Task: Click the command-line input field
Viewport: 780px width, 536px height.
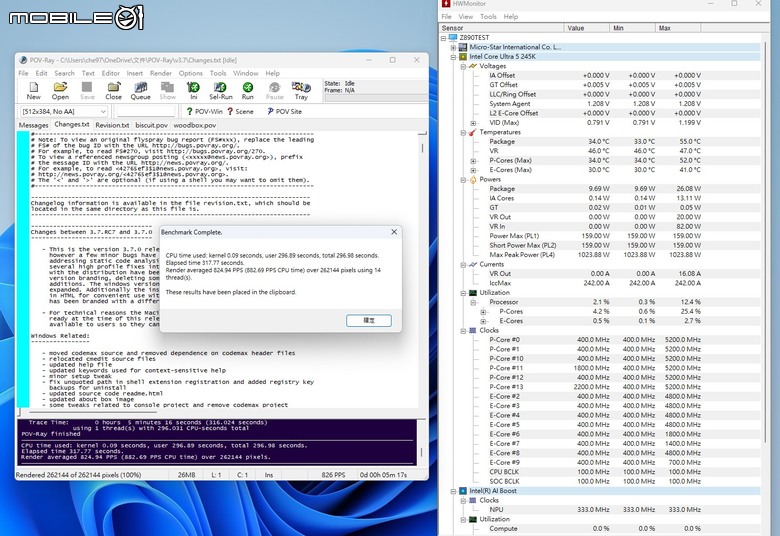Action: coord(146,111)
